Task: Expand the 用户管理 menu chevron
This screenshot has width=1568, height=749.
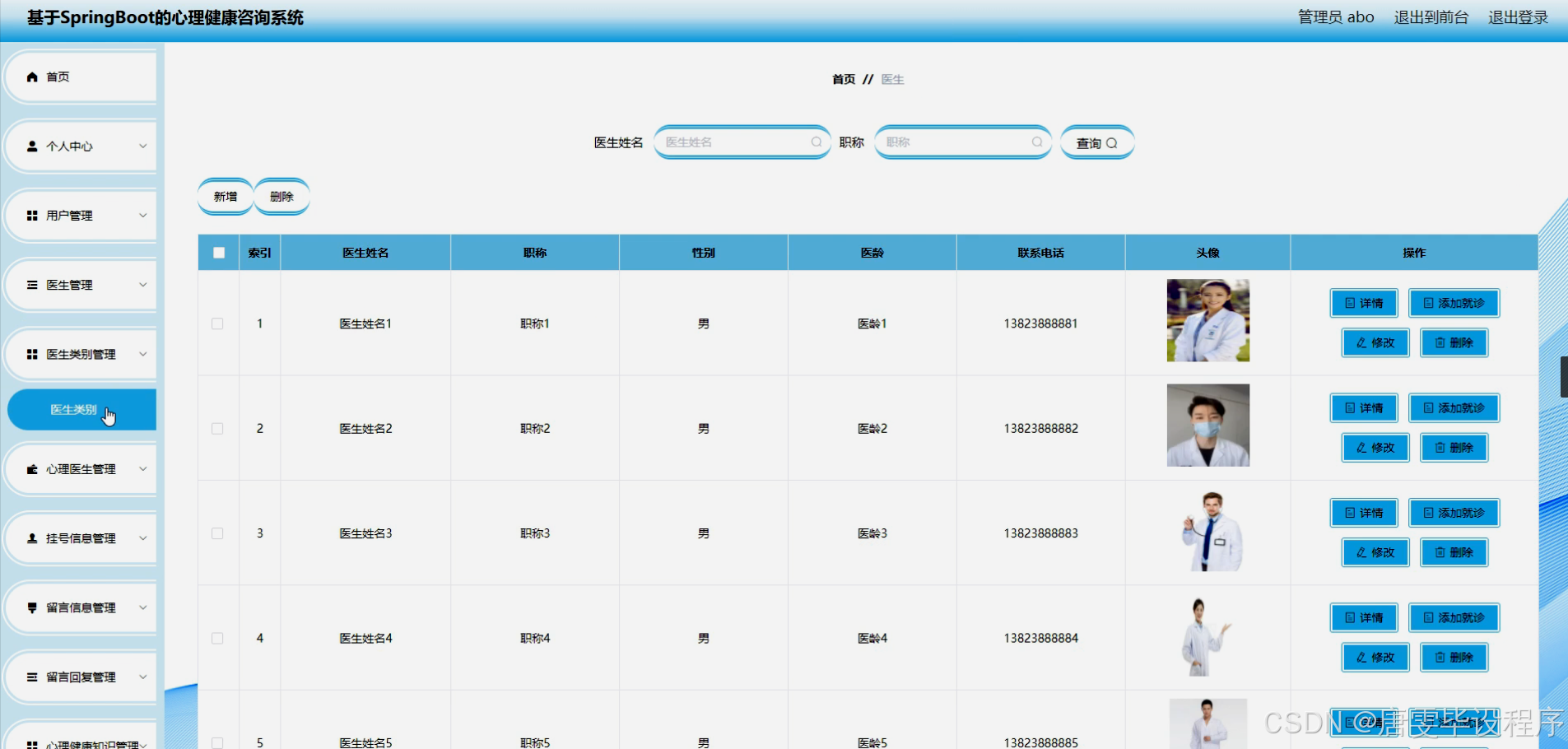Action: click(x=142, y=216)
